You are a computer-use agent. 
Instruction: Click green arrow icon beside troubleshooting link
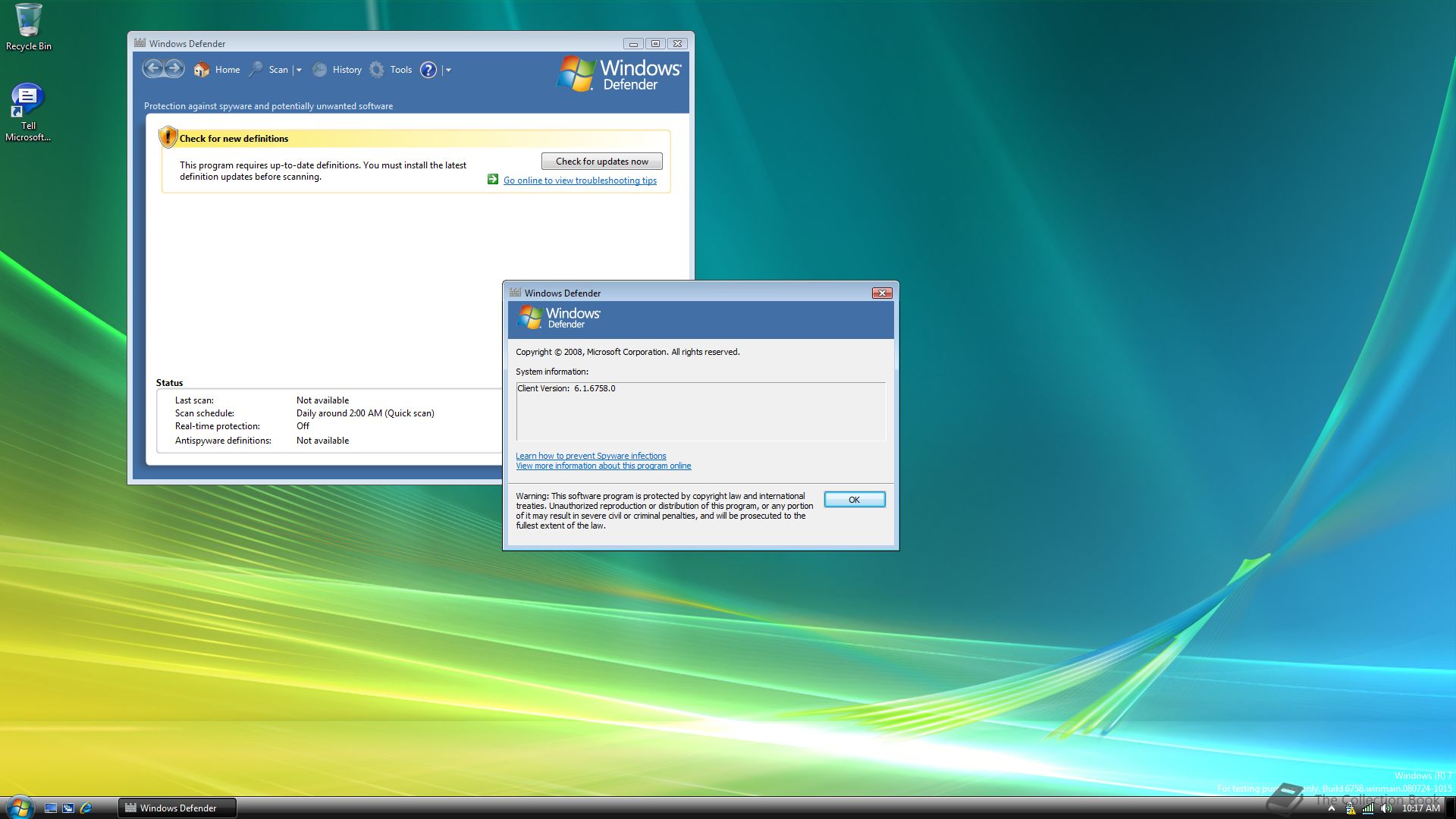tap(493, 180)
